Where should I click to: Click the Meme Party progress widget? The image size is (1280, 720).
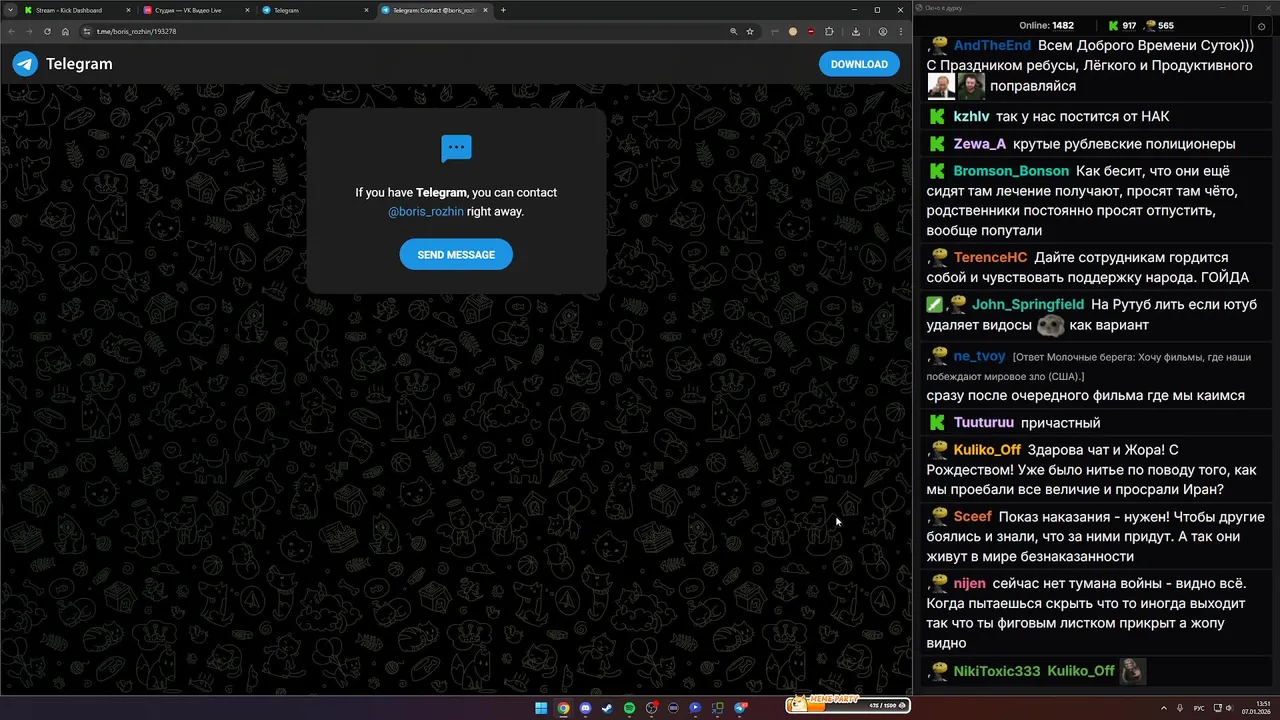(x=847, y=705)
